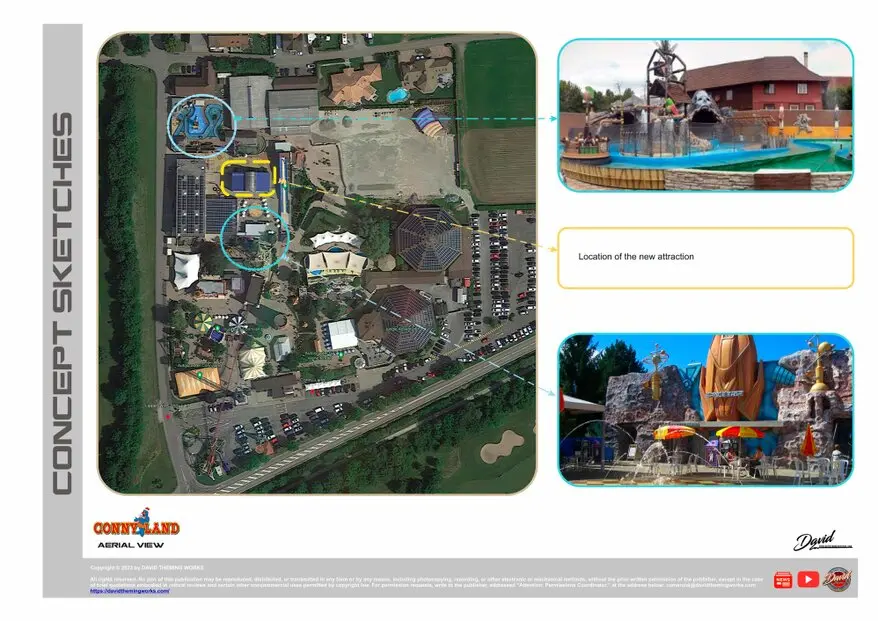878x621 pixels.
Task: Open the davidthemingworks.com link in footer
Action: click(x=129, y=591)
